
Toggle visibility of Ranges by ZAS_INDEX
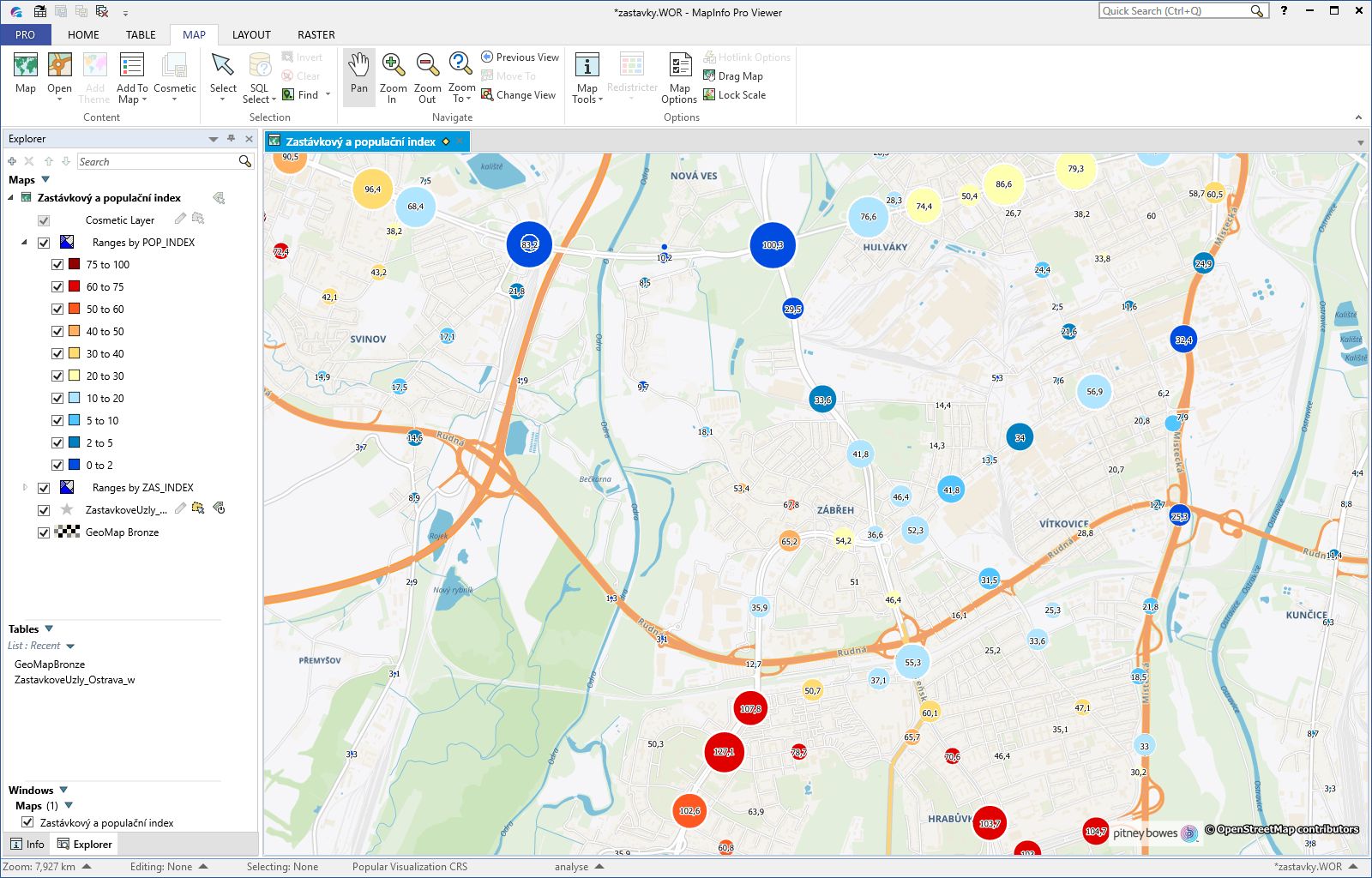point(44,487)
